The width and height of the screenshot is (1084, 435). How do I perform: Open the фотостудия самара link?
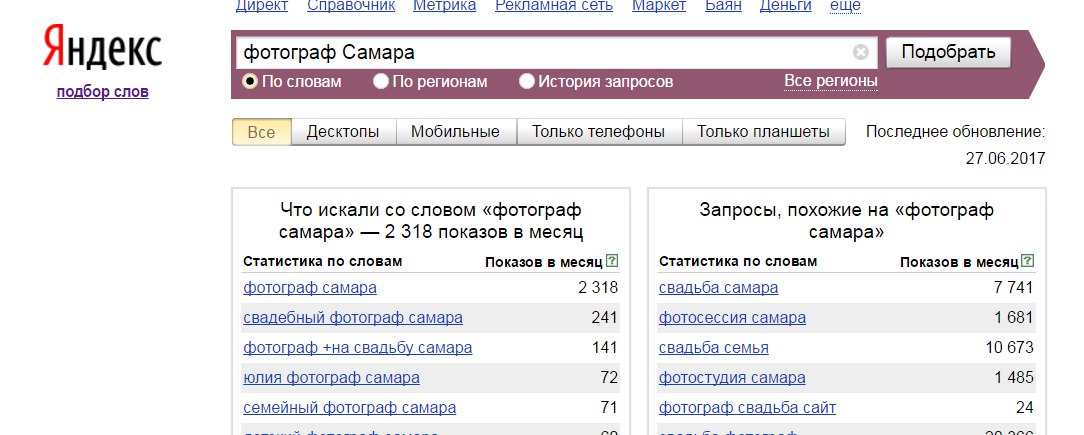(x=732, y=378)
